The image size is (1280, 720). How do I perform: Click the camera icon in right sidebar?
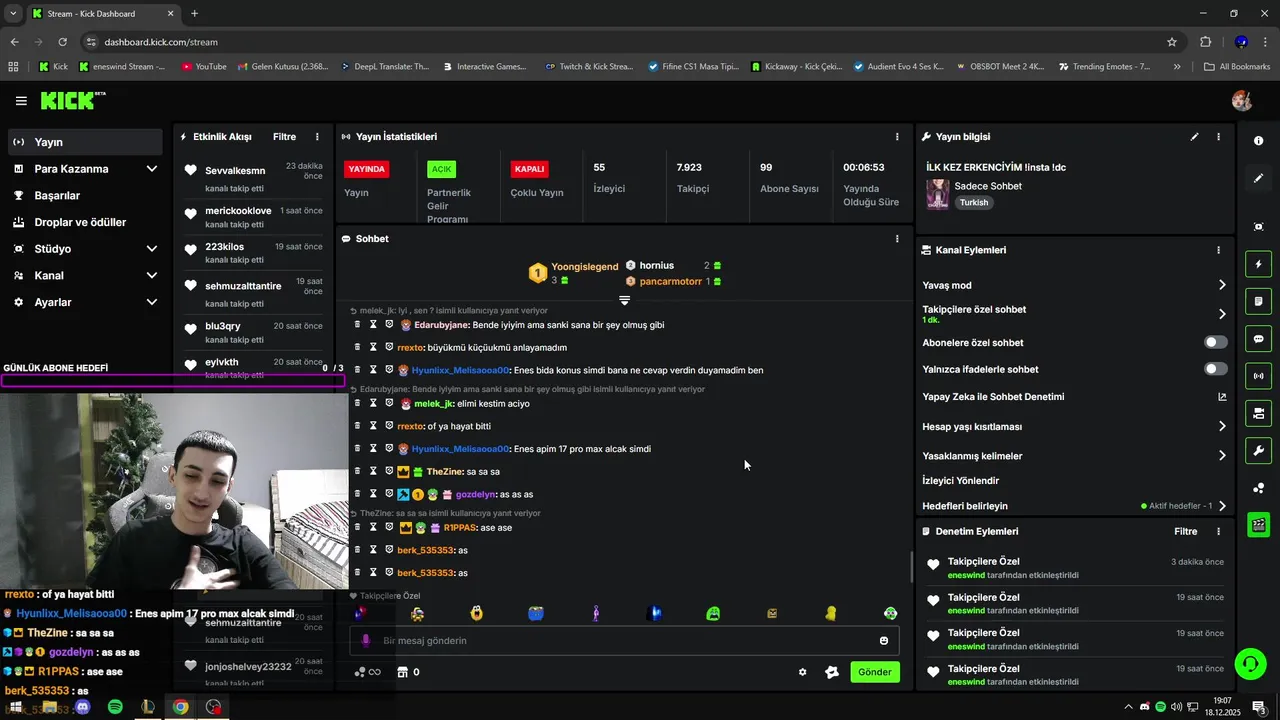pyautogui.click(x=1259, y=413)
